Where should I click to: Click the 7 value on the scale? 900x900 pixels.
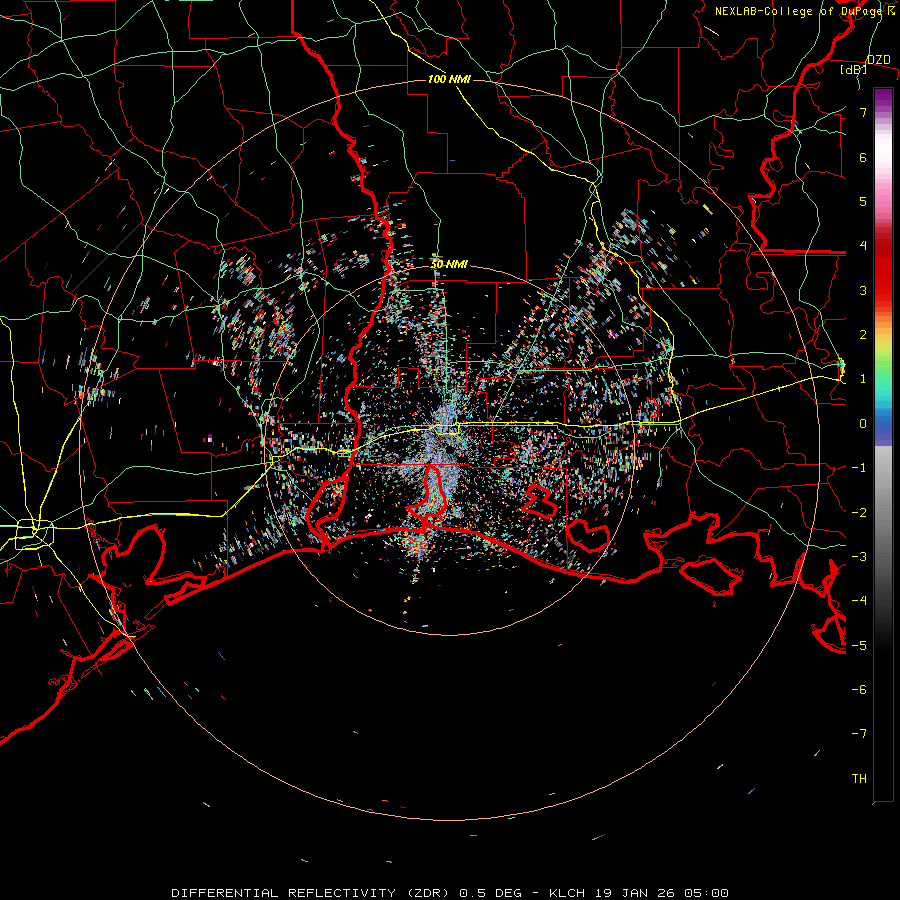(863, 112)
